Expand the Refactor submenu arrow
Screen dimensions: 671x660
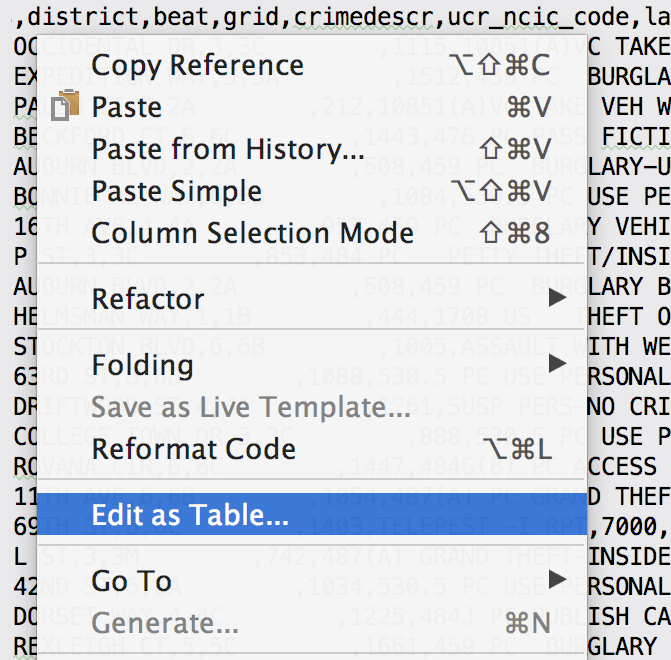(x=558, y=298)
